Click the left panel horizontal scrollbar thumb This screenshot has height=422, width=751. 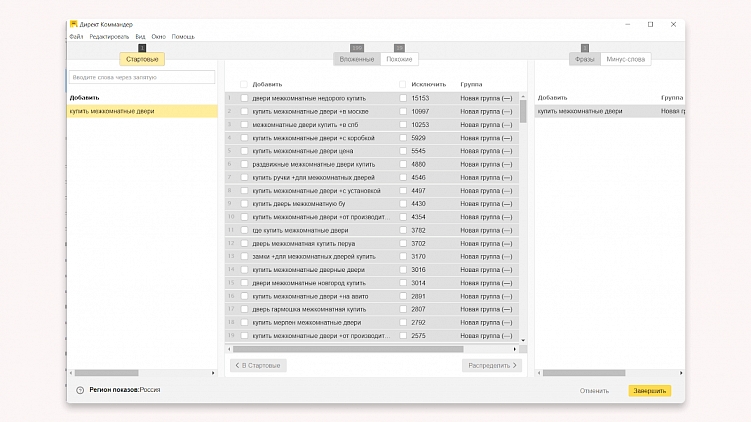(x=106, y=373)
